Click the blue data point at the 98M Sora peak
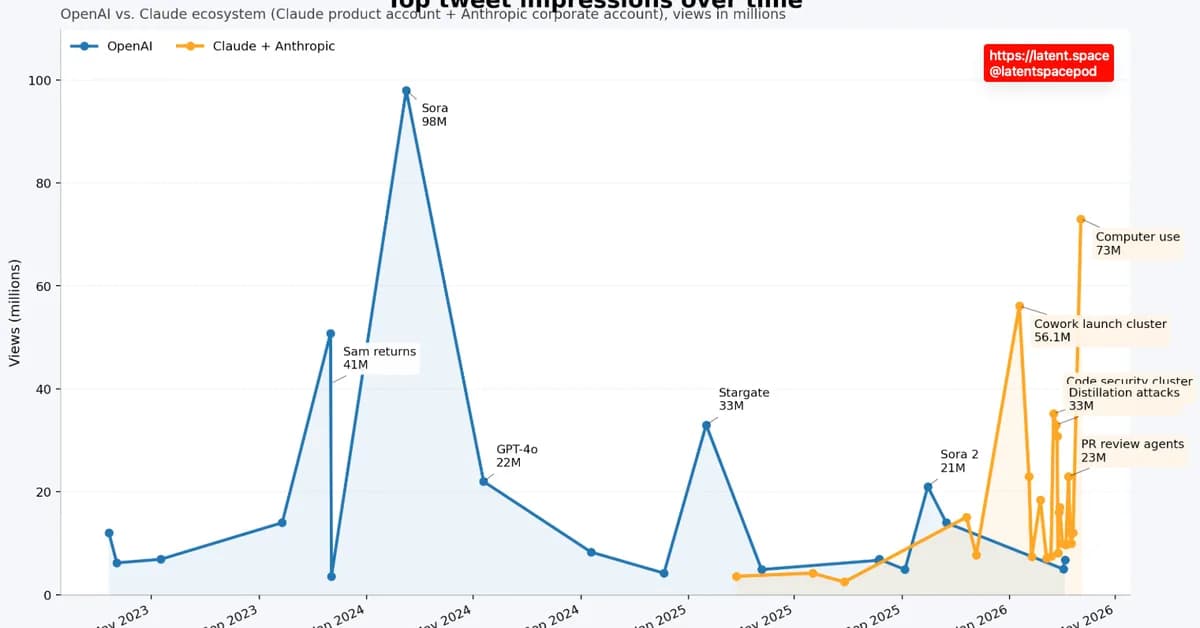The height and width of the screenshot is (628, 1200). click(406, 91)
